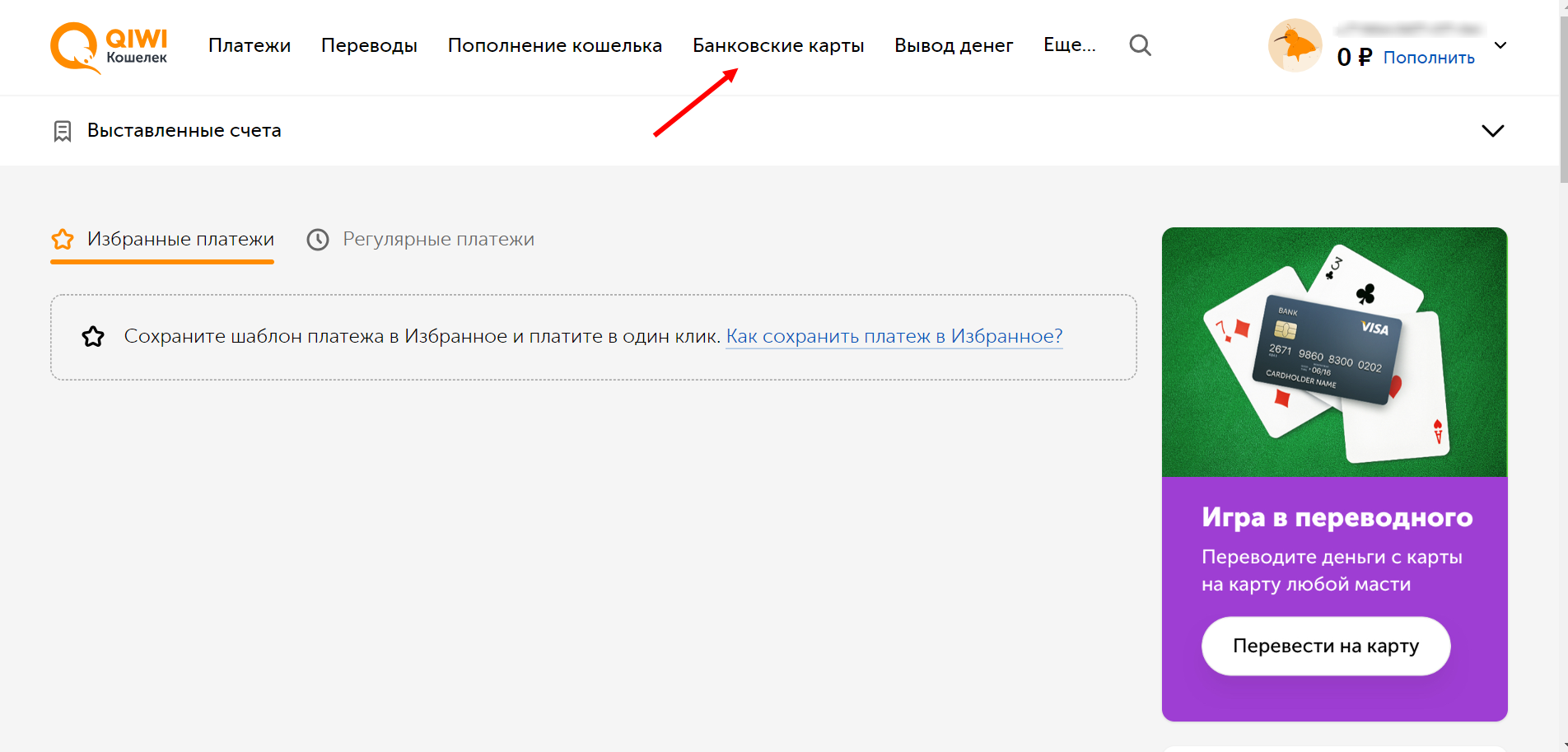Click the ruble balance amount

tap(1354, 57)
